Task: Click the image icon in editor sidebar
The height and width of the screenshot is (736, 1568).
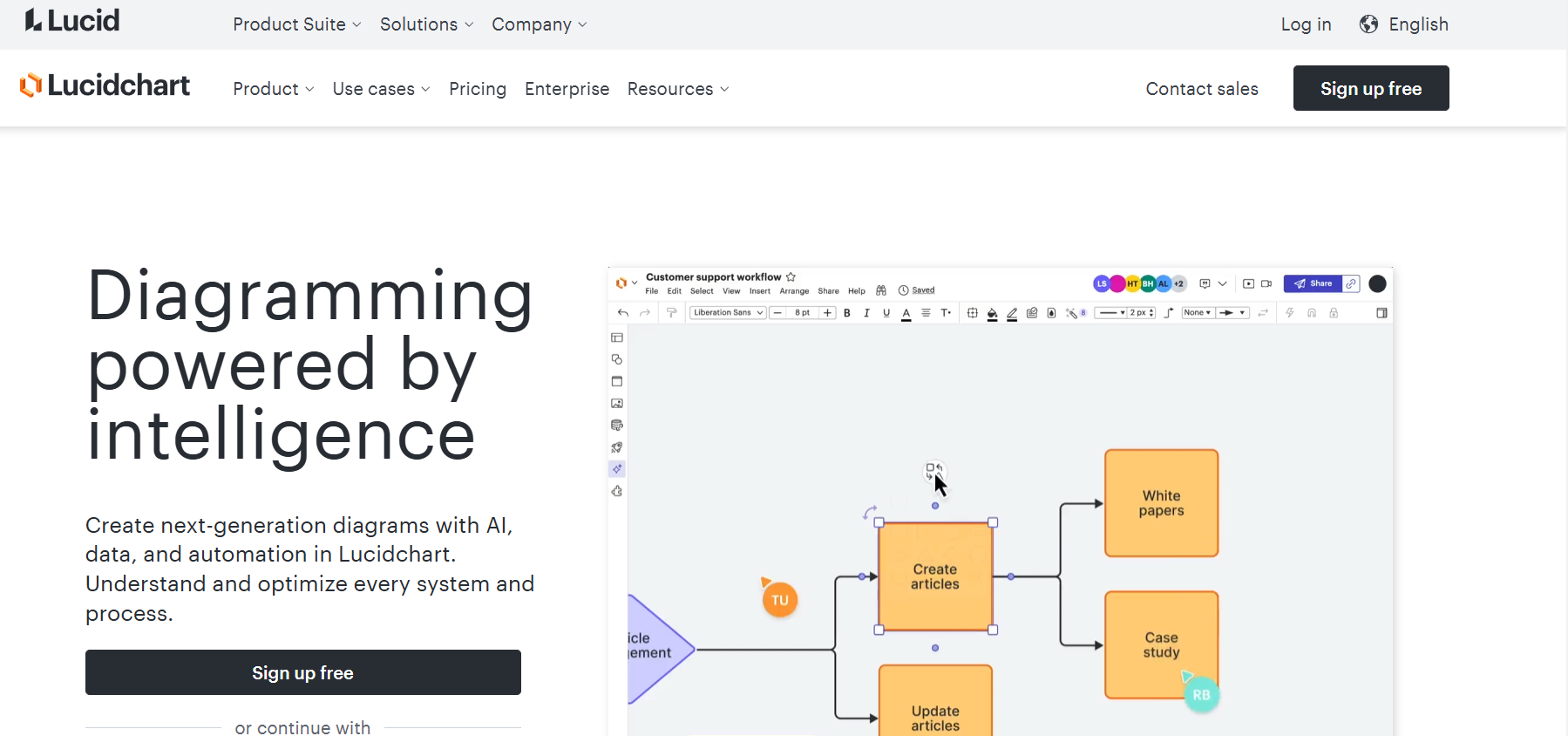Action: [617, 404]
